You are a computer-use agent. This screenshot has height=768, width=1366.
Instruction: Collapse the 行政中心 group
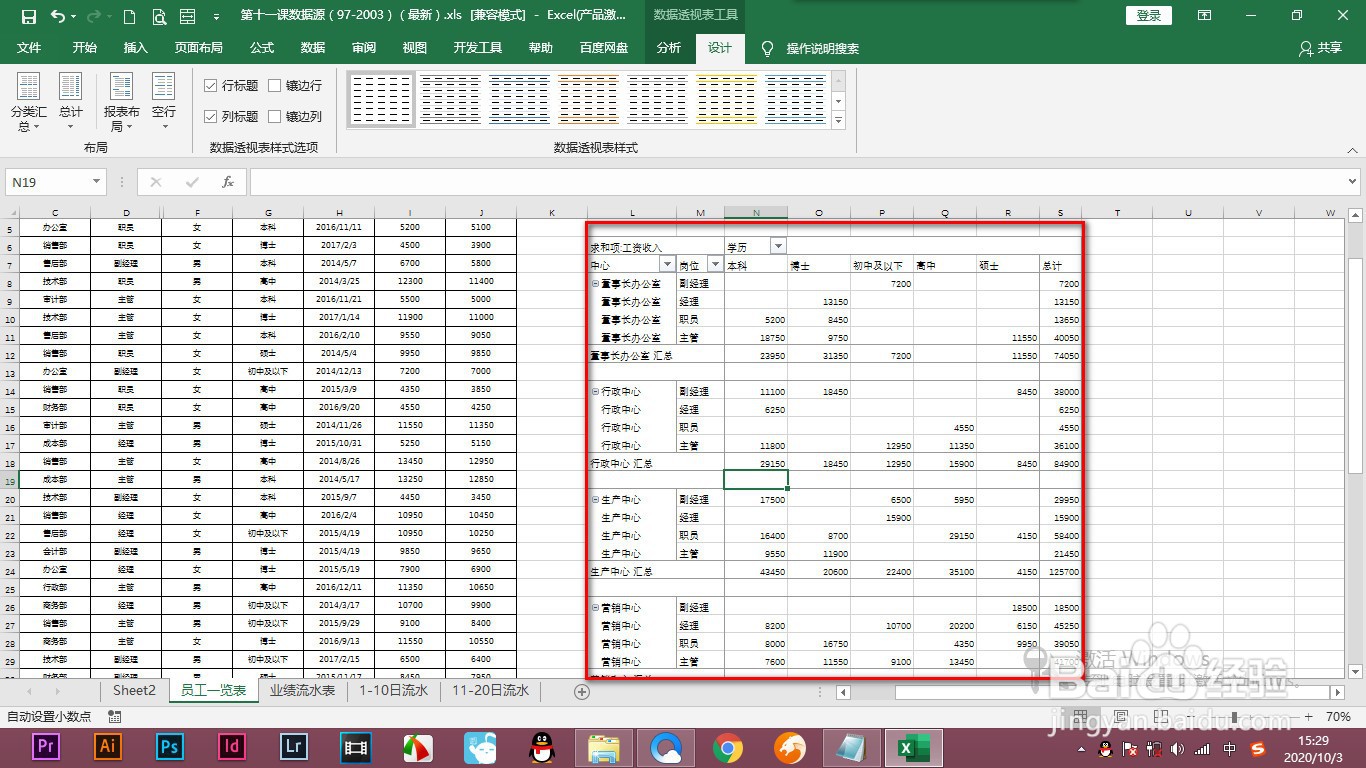(595, 392)
